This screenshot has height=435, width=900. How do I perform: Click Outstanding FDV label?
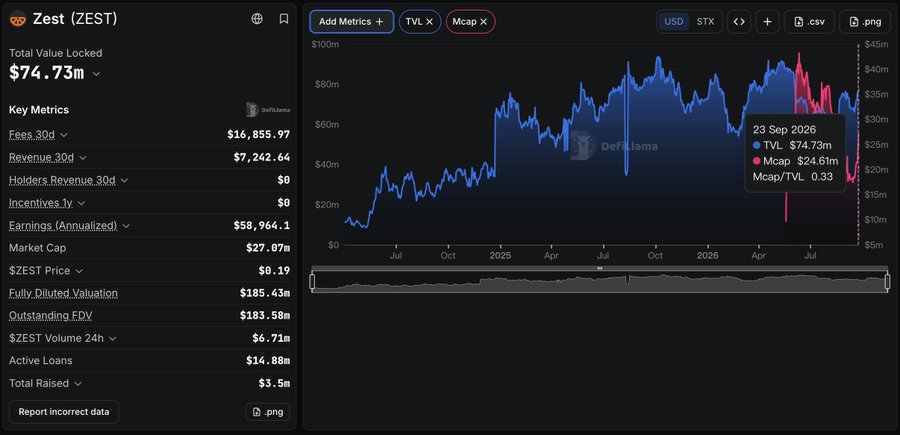[x=51, y=316]
